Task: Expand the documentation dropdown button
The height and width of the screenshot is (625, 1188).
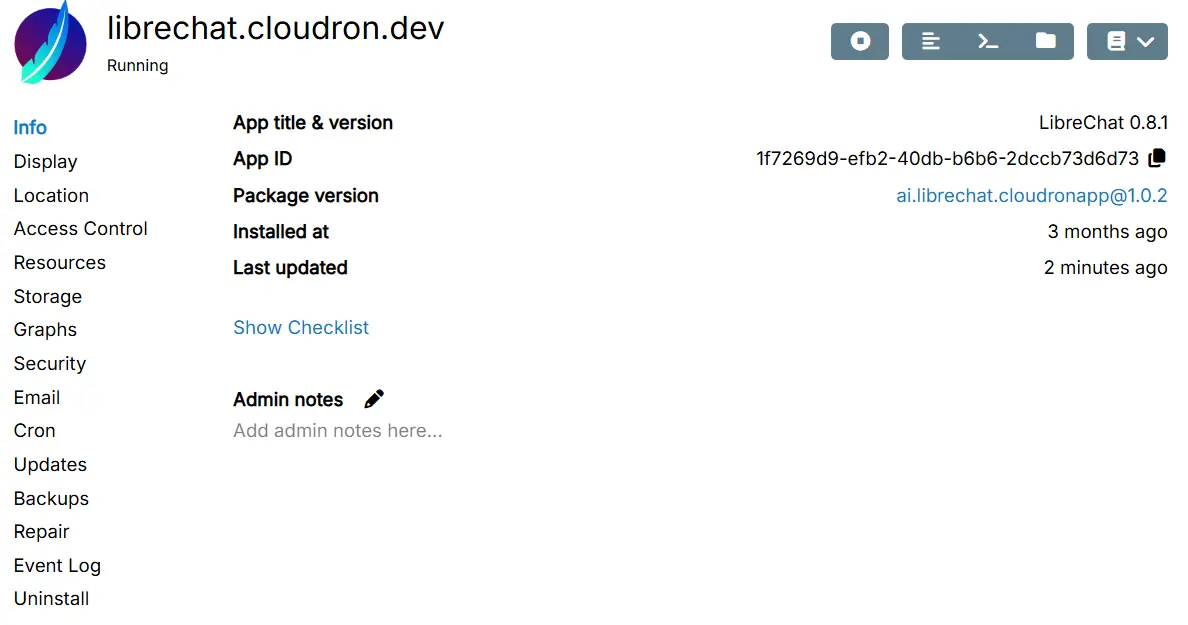Action: click(x=1127, y=42)
